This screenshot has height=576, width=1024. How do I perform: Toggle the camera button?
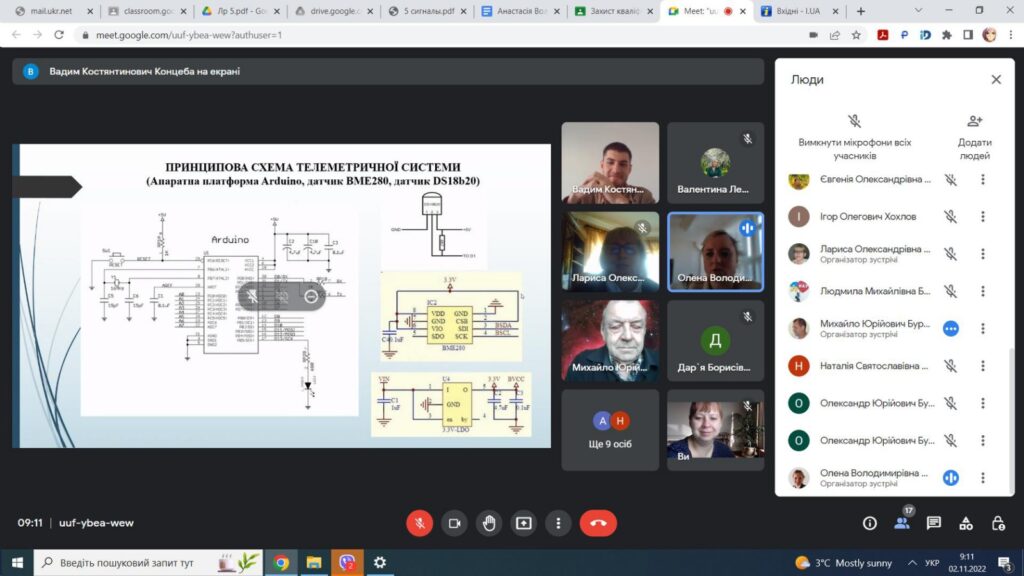point(454,523)
